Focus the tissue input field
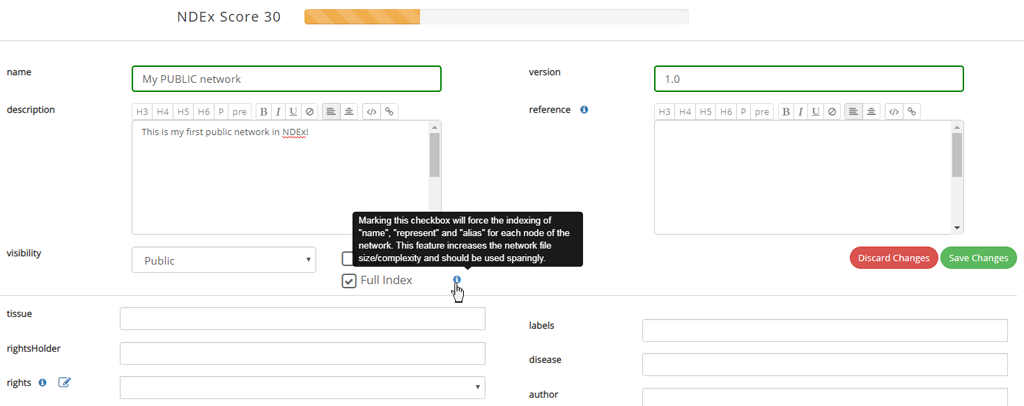Viewport: 1024px width, 406px height. click(x=302, y=319)
